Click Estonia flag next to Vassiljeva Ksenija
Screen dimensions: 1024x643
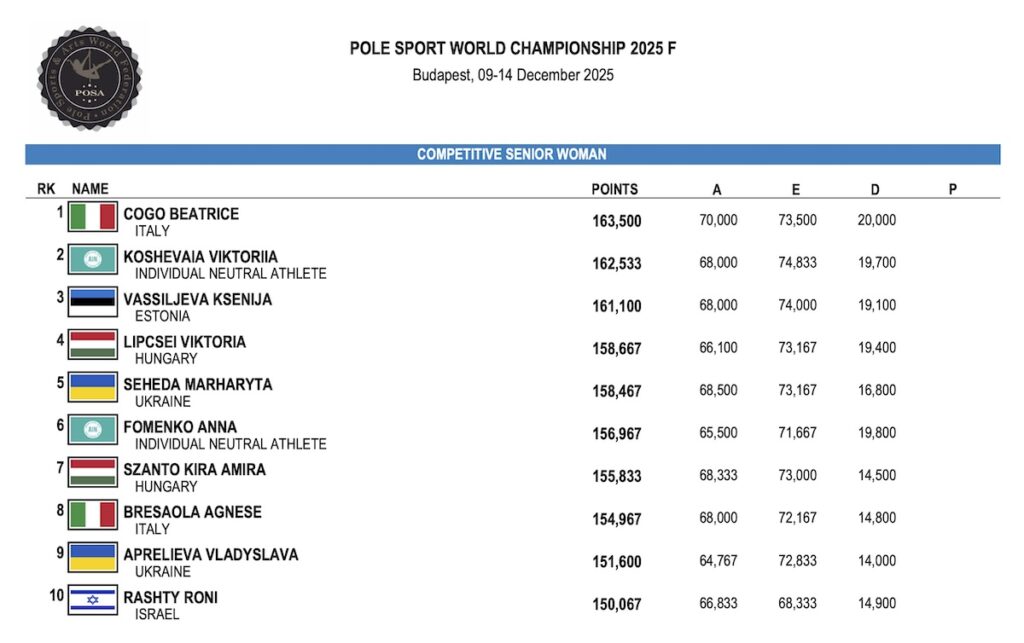(x=93, y=302)
